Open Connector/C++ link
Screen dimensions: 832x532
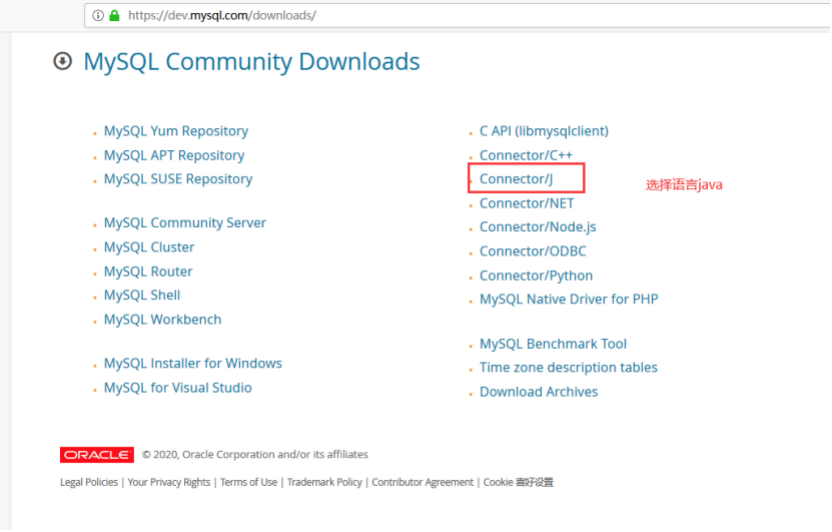pyautogui.click(x=526, y=155)
